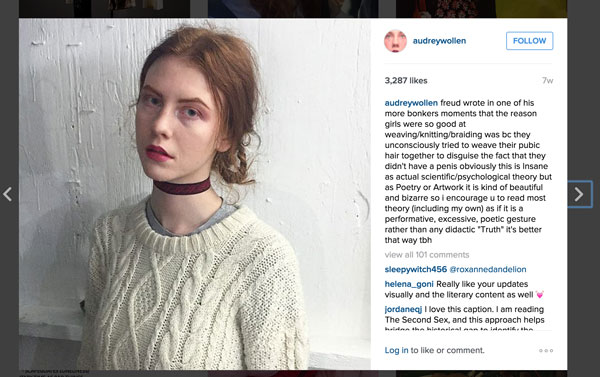Click the pink heart emoji in helena_goni comment
The height and width of the screenshot is (377, 600).
(540, 295)
